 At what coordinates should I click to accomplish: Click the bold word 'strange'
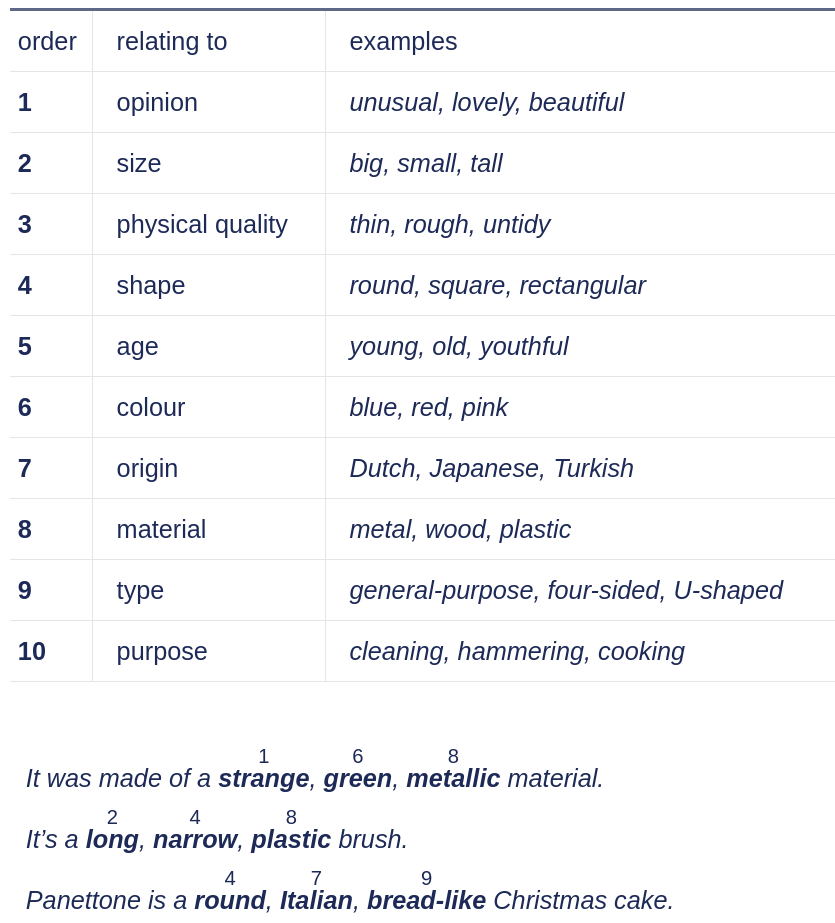(x=264, y=778)
